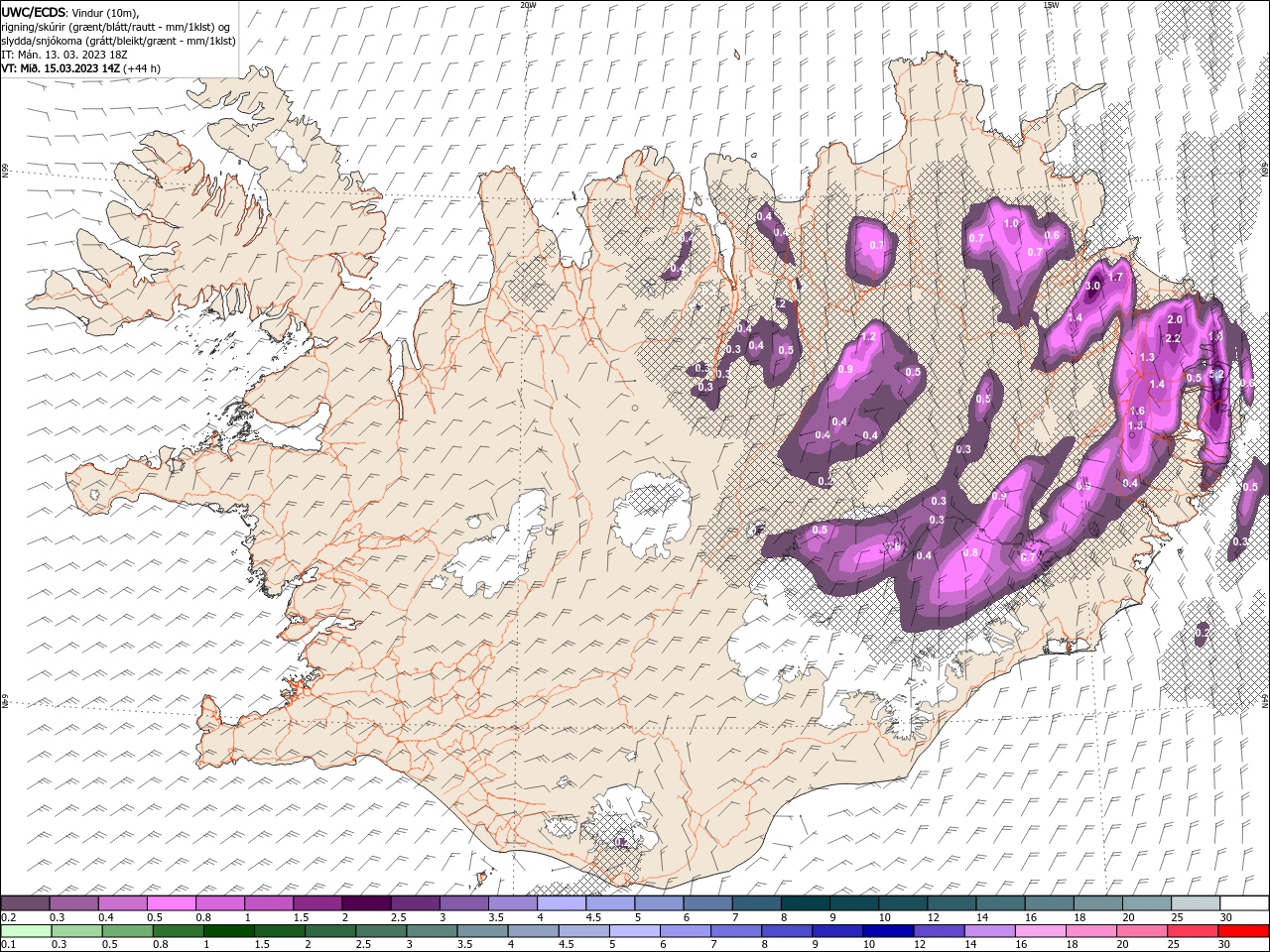Click the bottom-row swatch between 20 and 25
The image size is (1270, 952).
(x=1141, y=931)
